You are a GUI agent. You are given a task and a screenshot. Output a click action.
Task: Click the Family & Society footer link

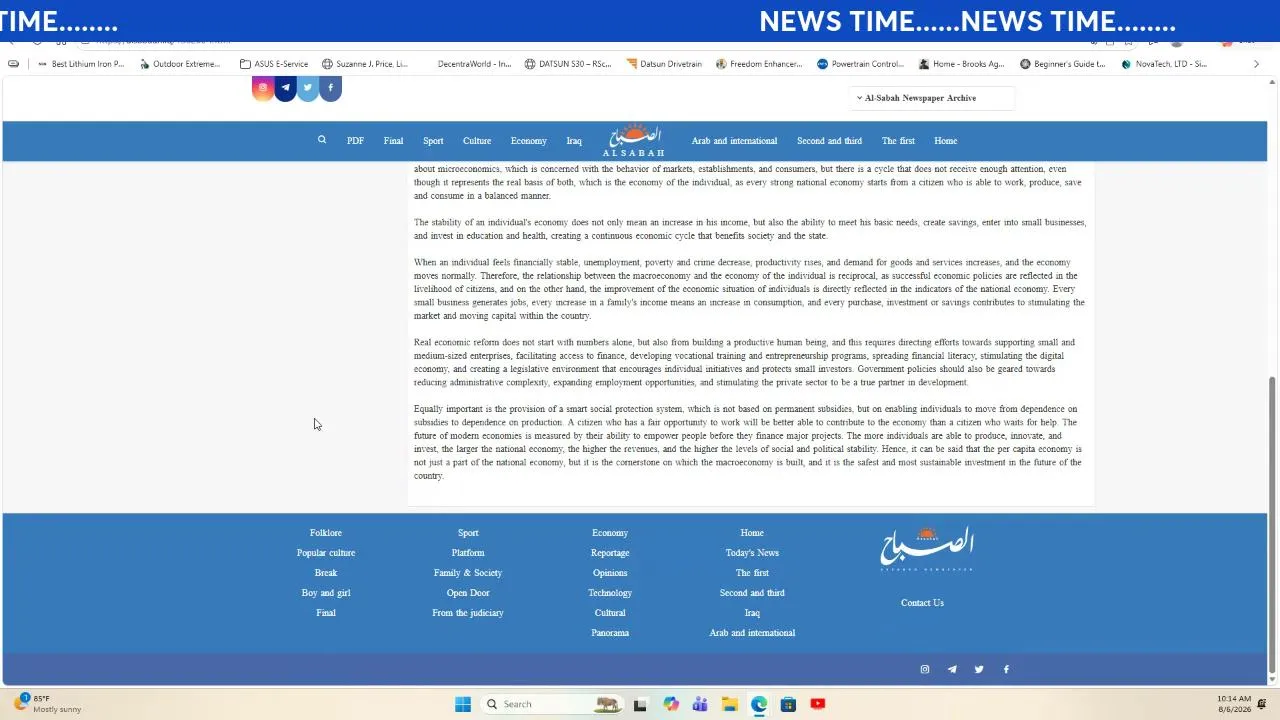coord(468,573)
